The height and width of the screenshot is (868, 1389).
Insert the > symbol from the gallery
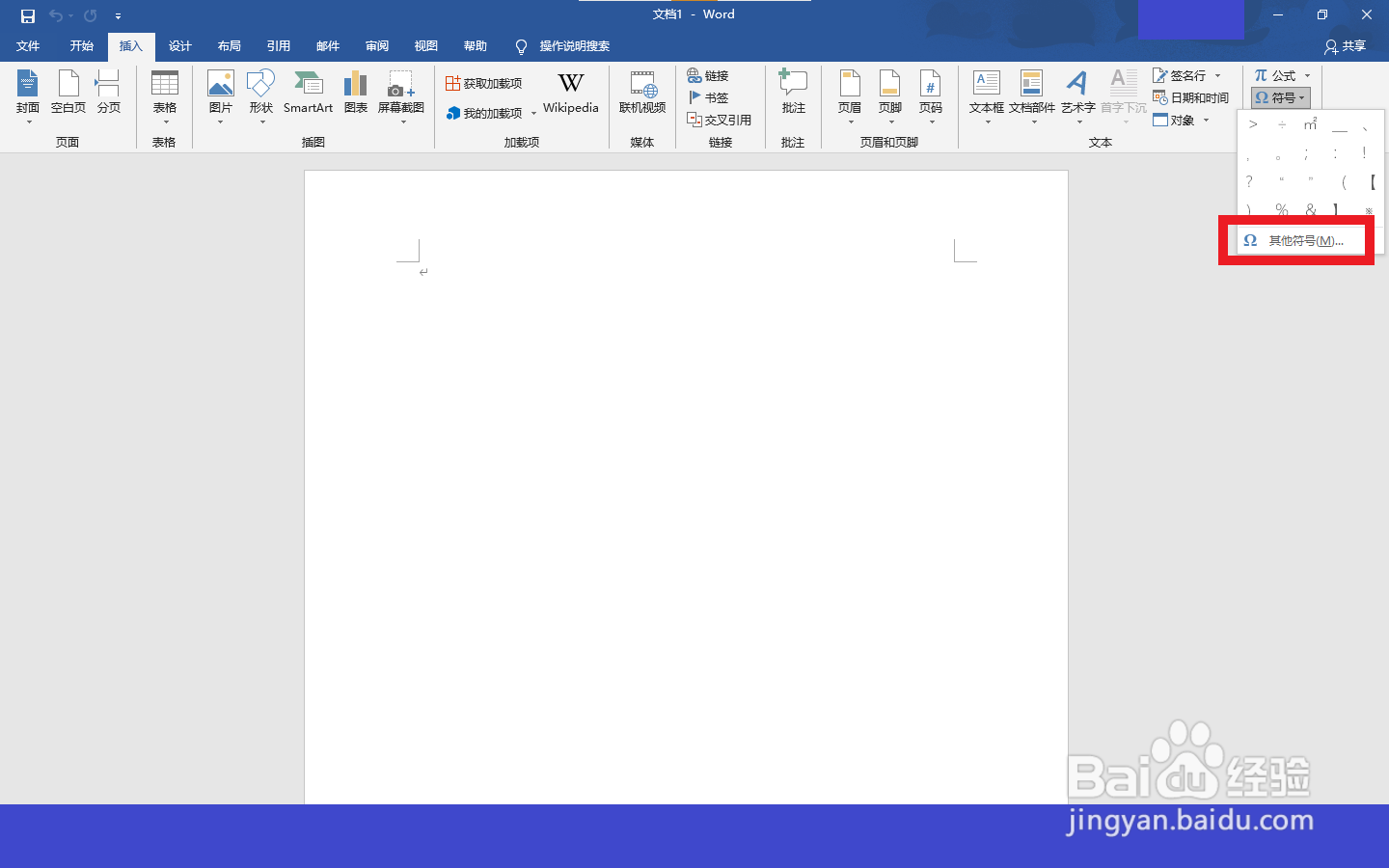(1253, 124)
